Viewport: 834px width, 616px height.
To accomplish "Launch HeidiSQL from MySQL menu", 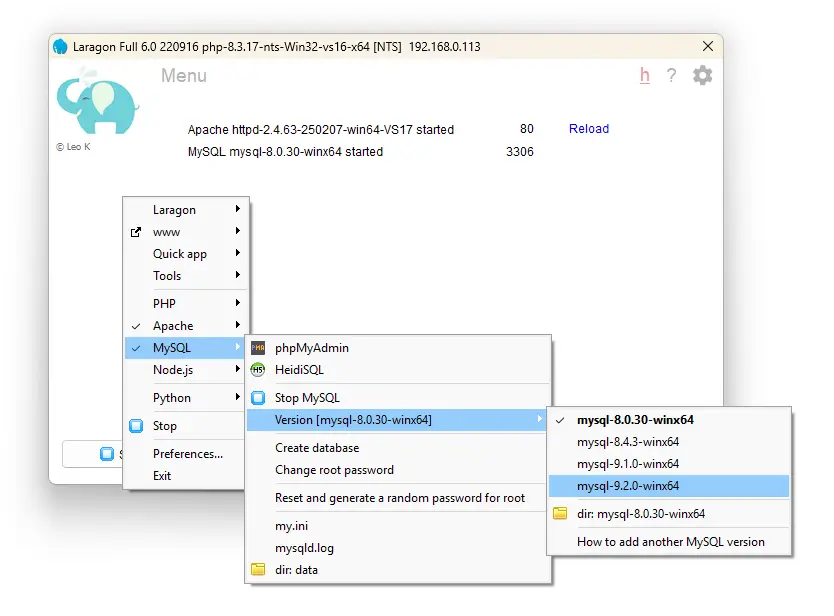I will point(397,370).
